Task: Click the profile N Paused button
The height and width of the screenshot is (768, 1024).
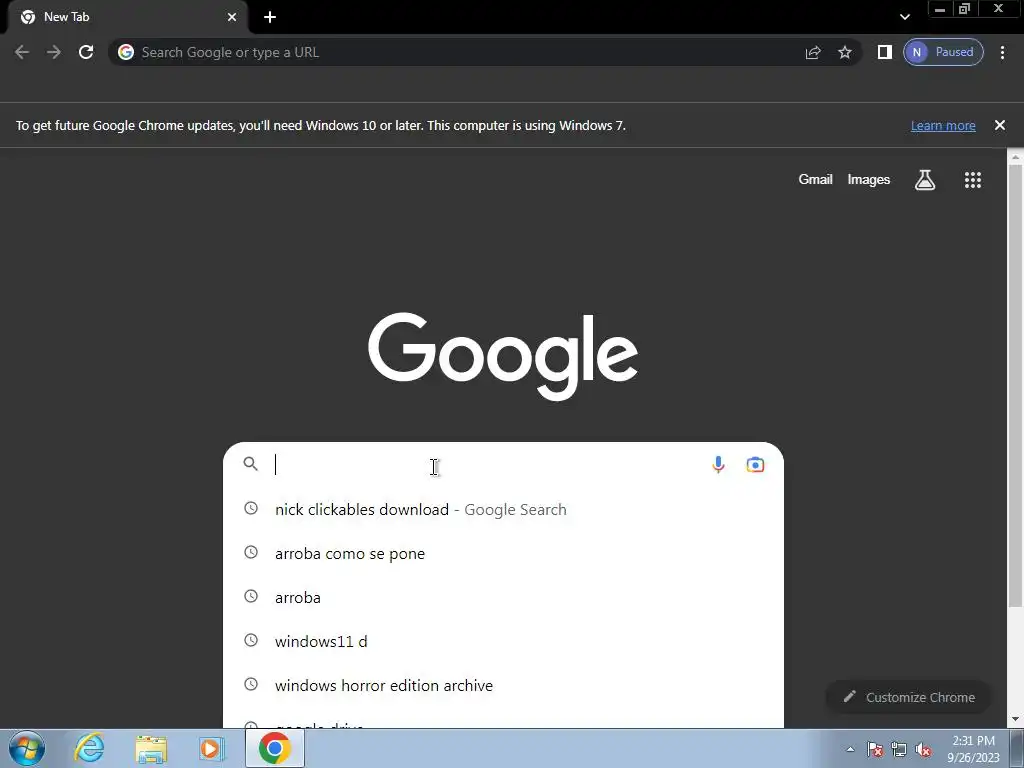Action: point(943,52)
